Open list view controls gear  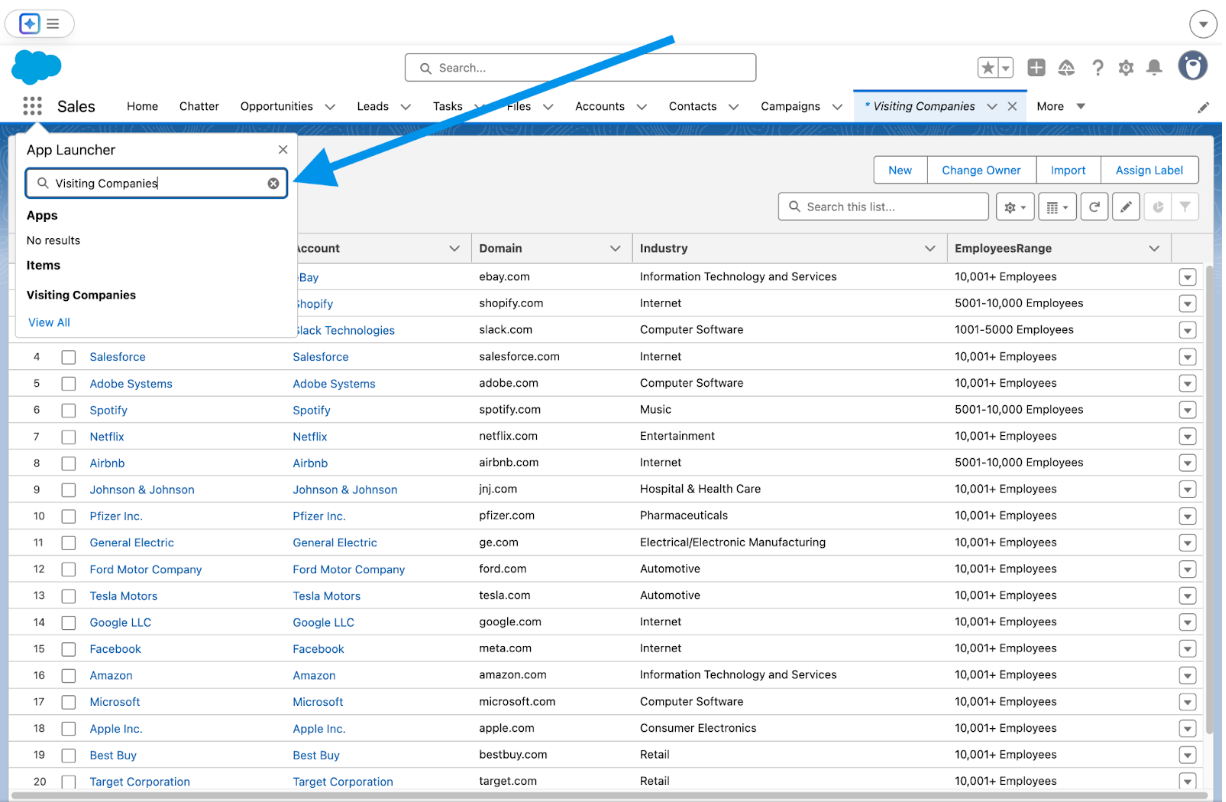[1015, 207]
